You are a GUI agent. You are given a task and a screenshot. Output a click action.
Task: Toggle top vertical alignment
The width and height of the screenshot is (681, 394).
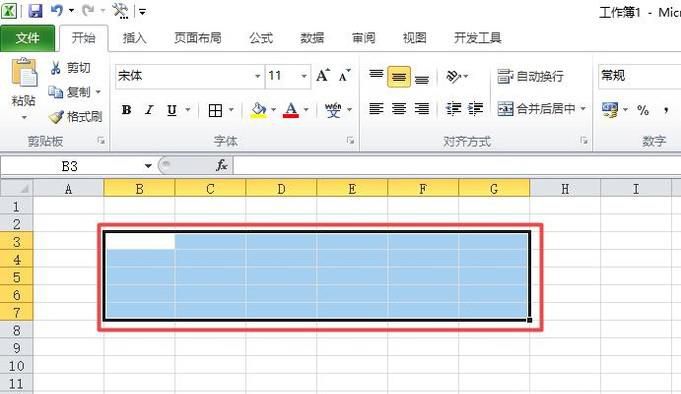coord(376,76)
